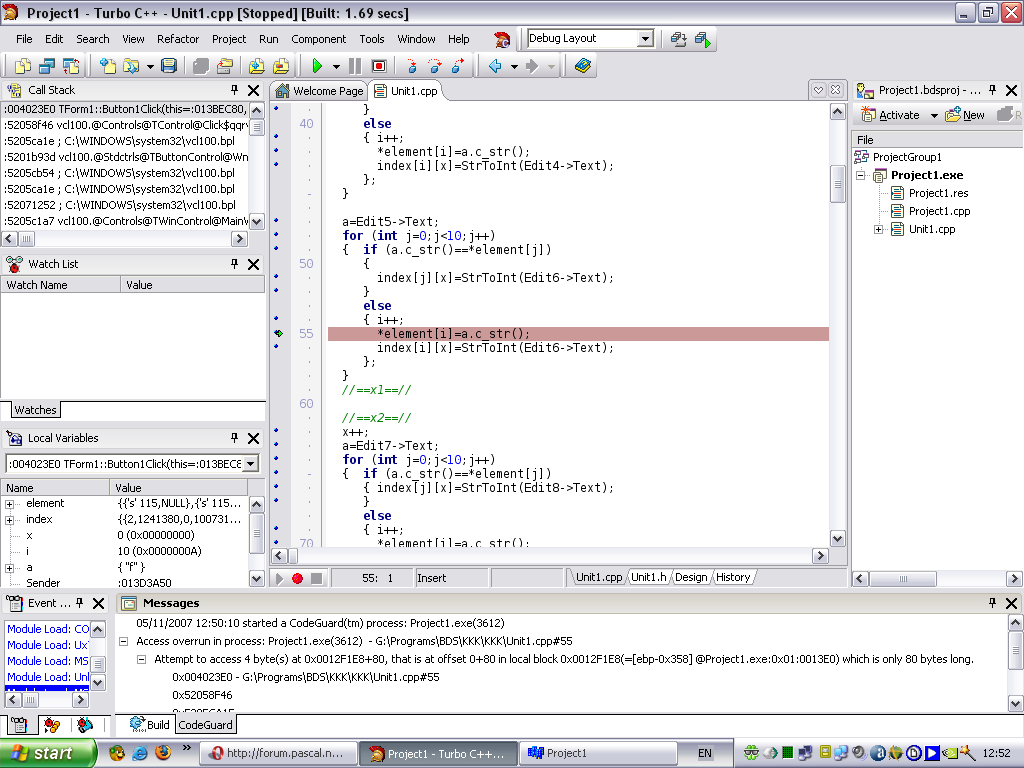
Task: Switch to the CodeGuard messages tab
Action: pyautogui.click(x=206, y=725)
